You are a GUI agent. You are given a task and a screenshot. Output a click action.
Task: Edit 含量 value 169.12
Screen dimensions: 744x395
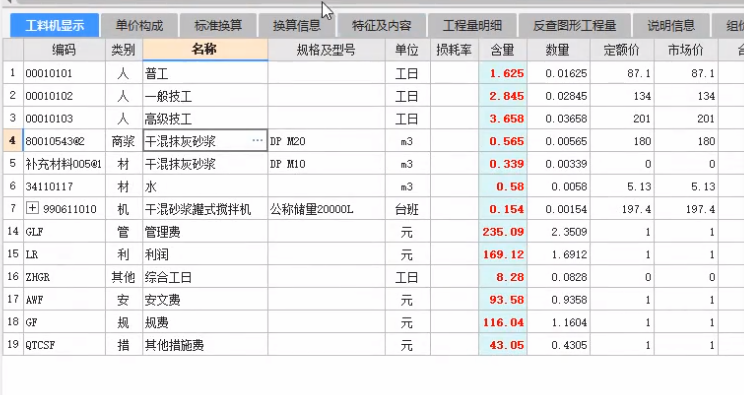point(503,254)
